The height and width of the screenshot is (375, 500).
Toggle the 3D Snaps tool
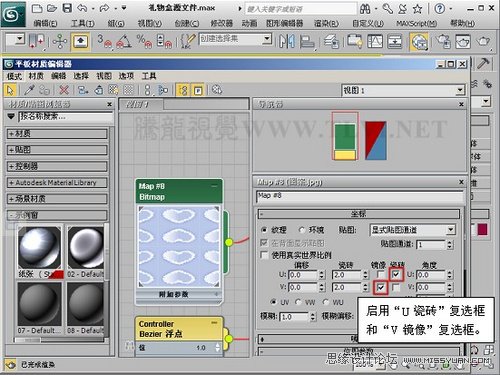pos(104,41)
